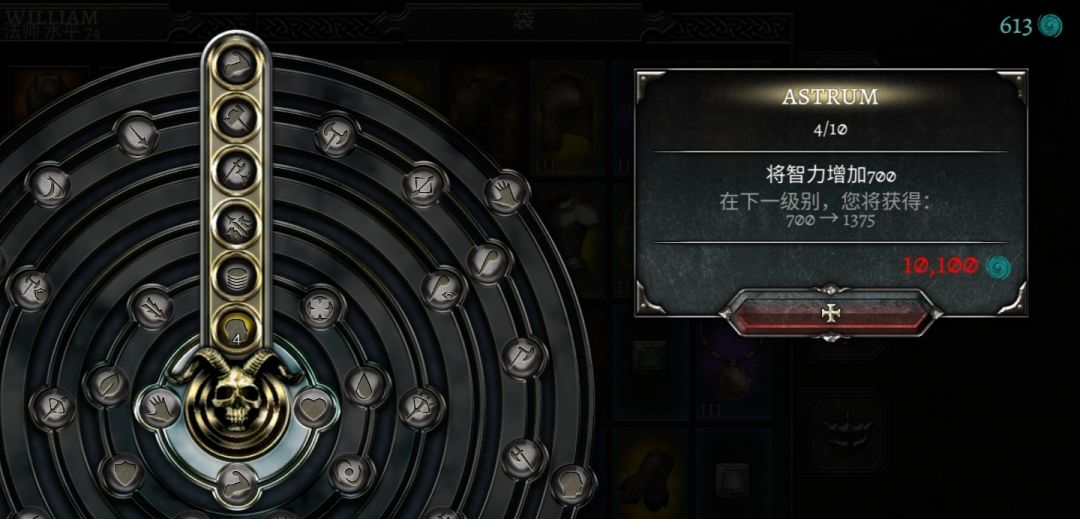Select the sword node on outer ring
The height and width of the screenshot is (519, 1080).
(x=137, y=136)
